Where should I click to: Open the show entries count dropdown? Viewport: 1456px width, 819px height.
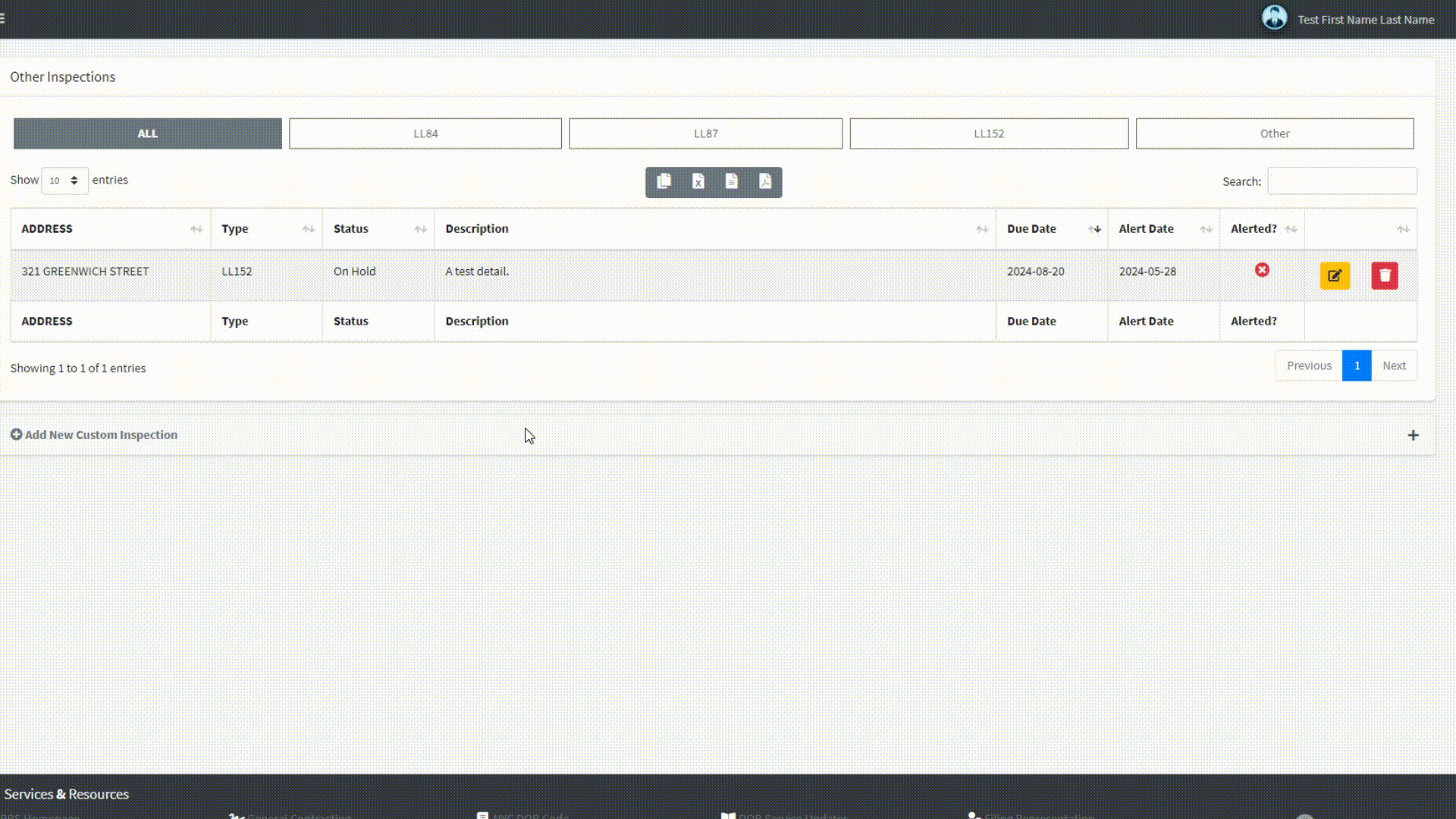point(64,180)
